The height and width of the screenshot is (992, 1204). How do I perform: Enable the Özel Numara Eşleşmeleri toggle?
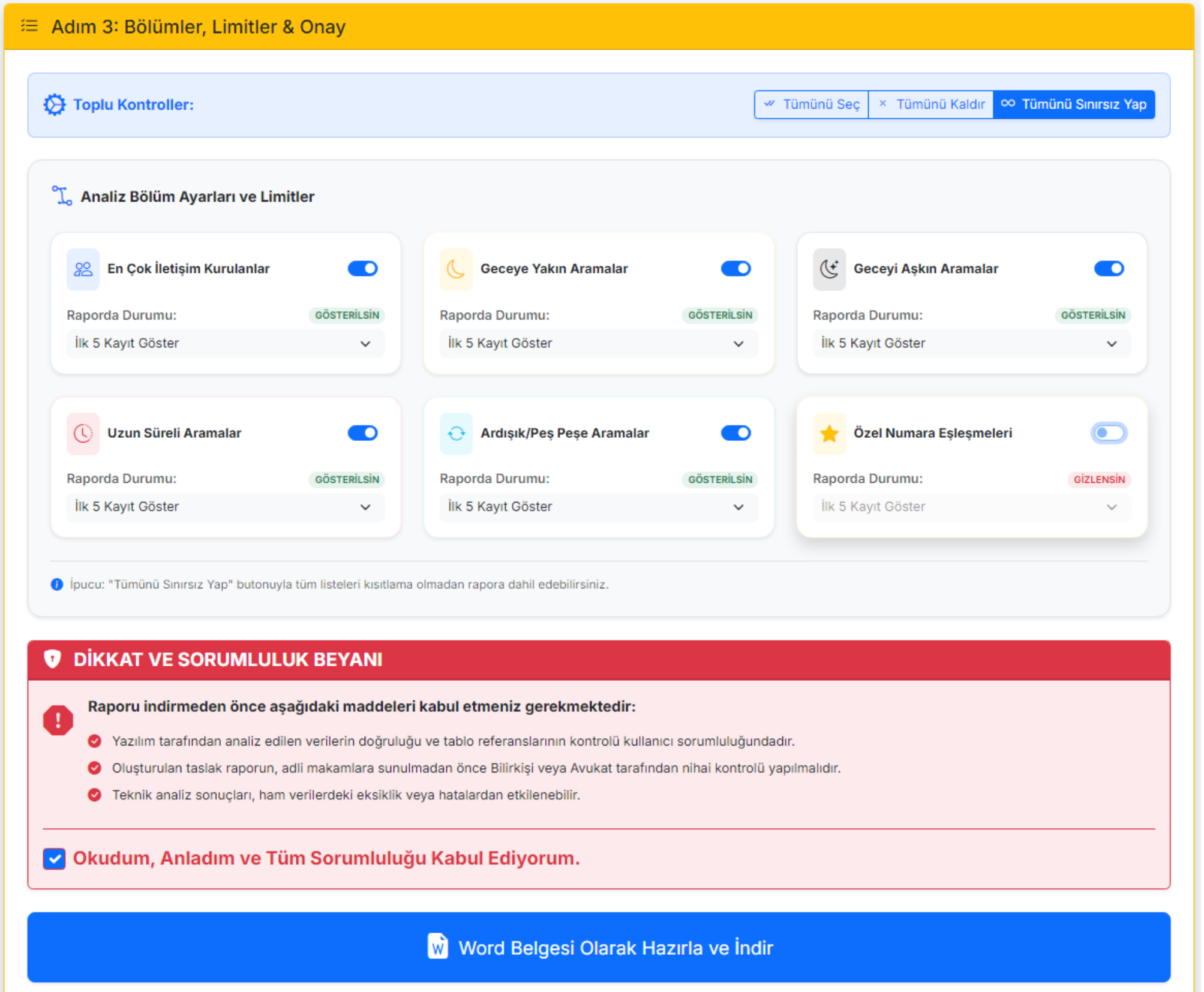[1108, 433]
